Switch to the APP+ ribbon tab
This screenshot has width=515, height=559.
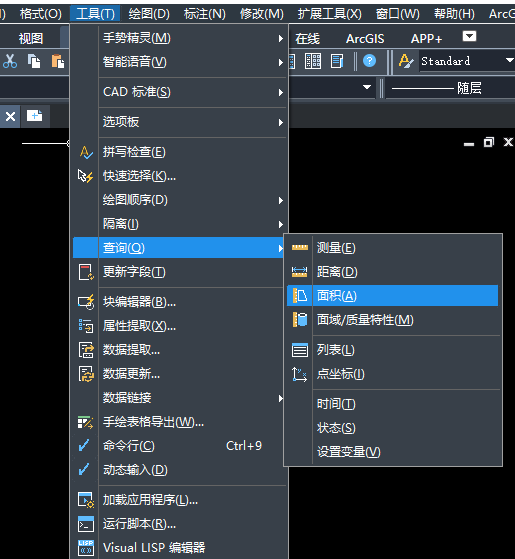pyautogui.click(x=426, y=39)
